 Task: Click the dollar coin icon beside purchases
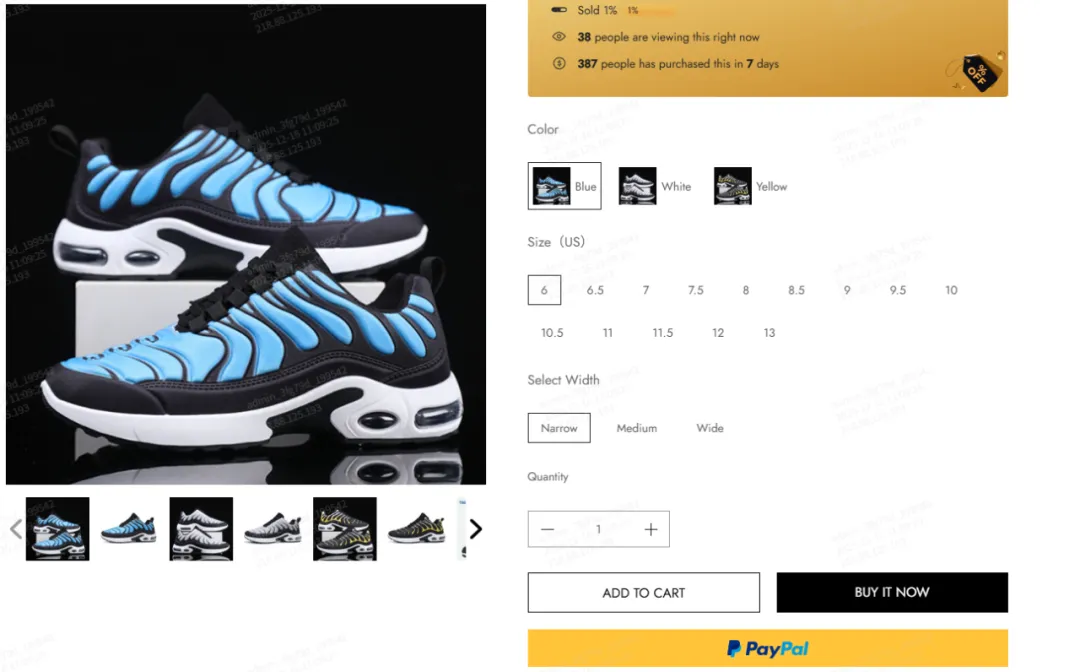[x=559, y=63]
